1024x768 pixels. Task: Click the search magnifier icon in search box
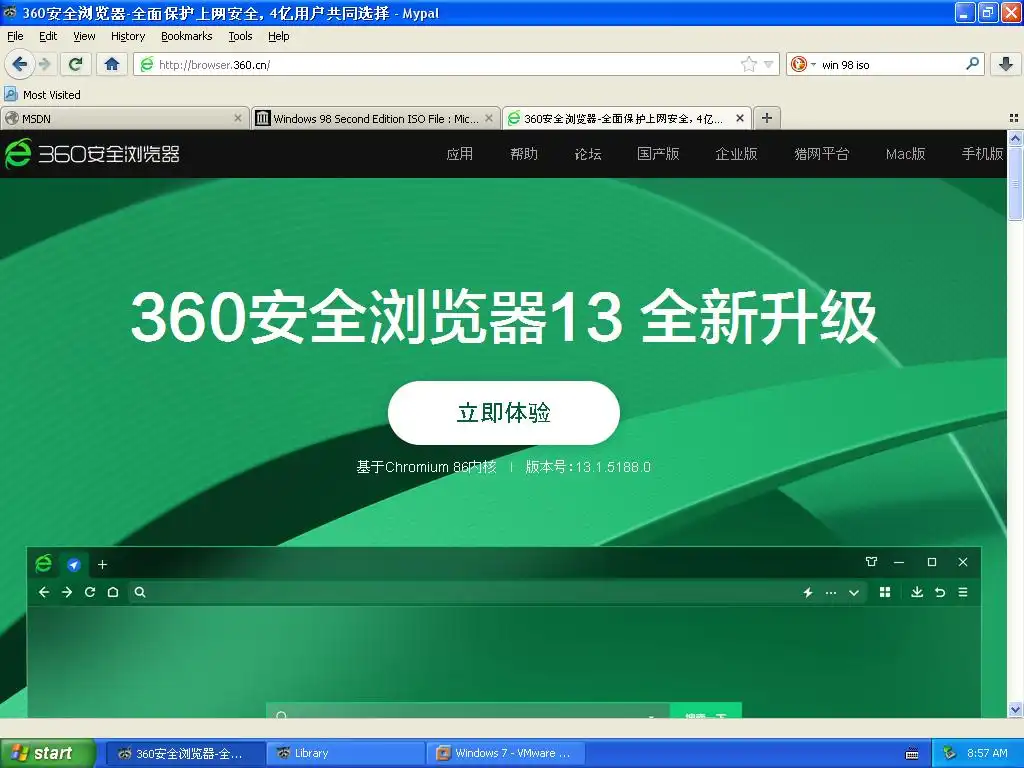pyautogui.click(x=972, y=64)
